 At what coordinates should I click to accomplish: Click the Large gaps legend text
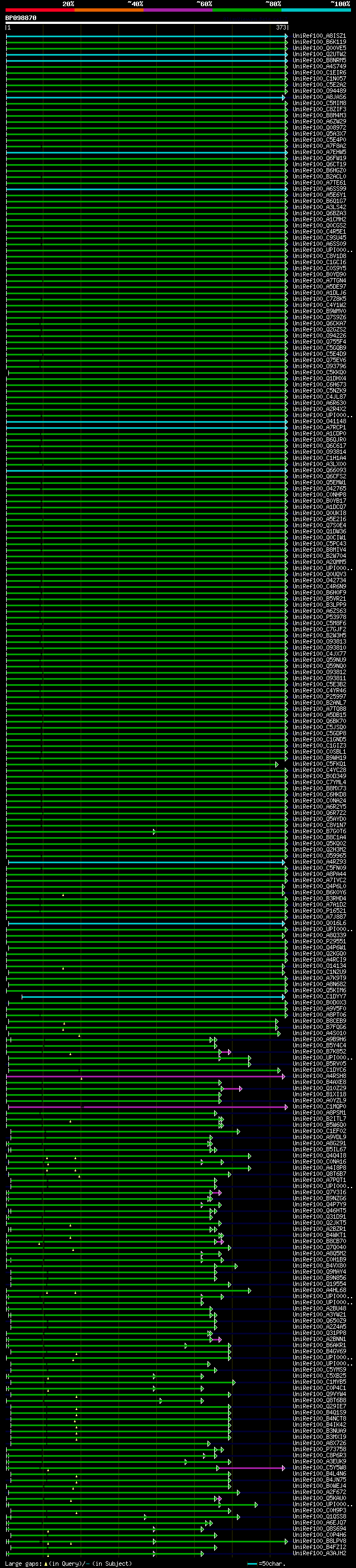point(23,1563)
